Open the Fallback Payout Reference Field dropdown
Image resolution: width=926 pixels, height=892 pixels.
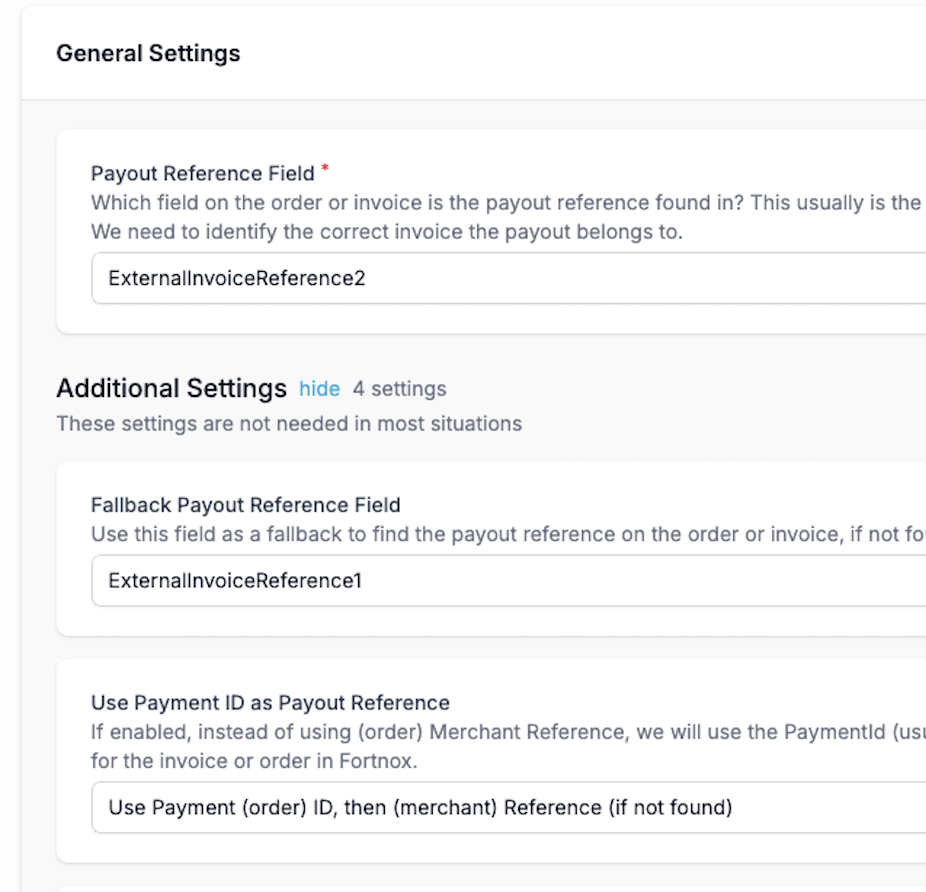tap(508, 581)
